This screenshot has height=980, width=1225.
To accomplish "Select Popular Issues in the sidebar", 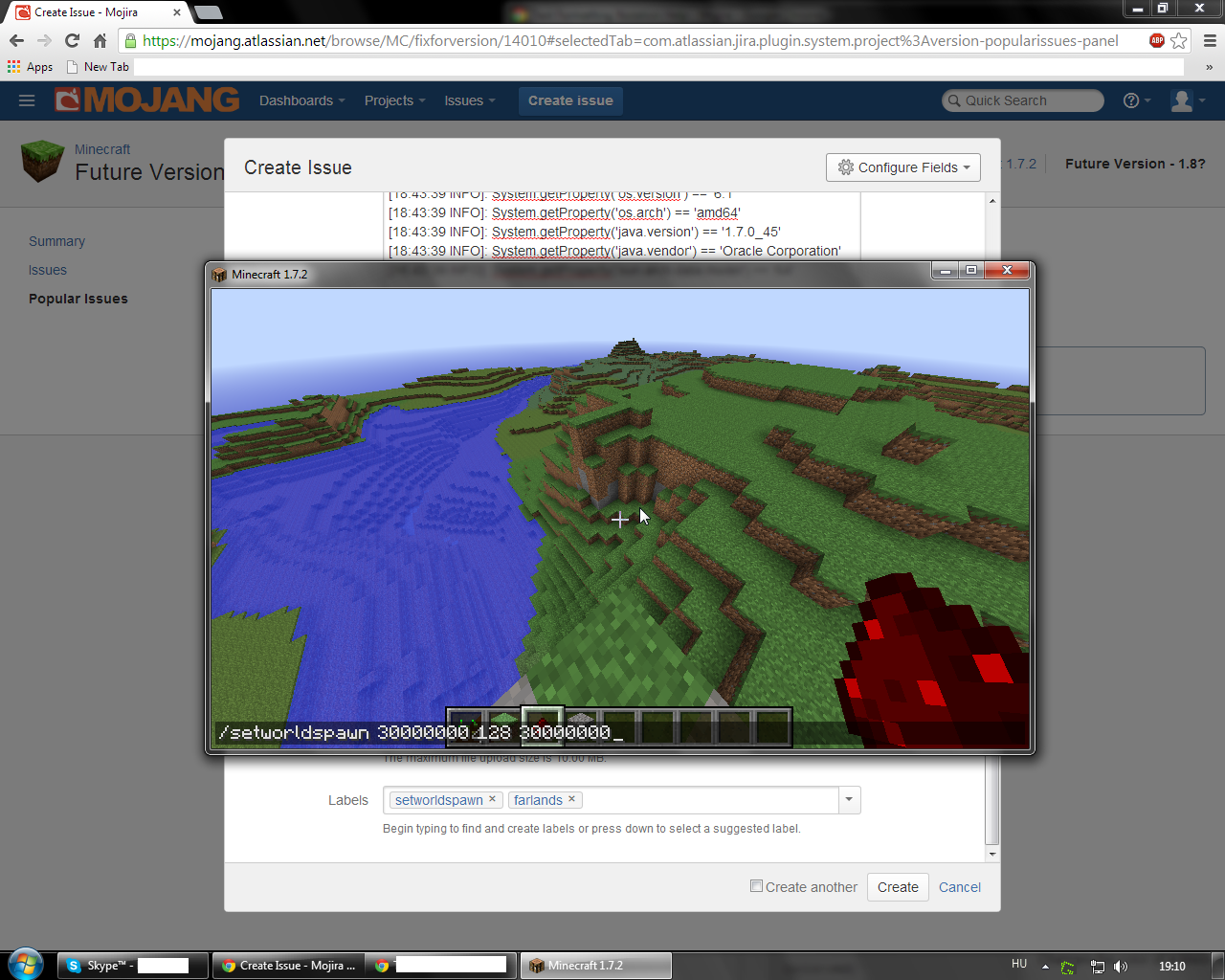I will click(x=78, y=299).
